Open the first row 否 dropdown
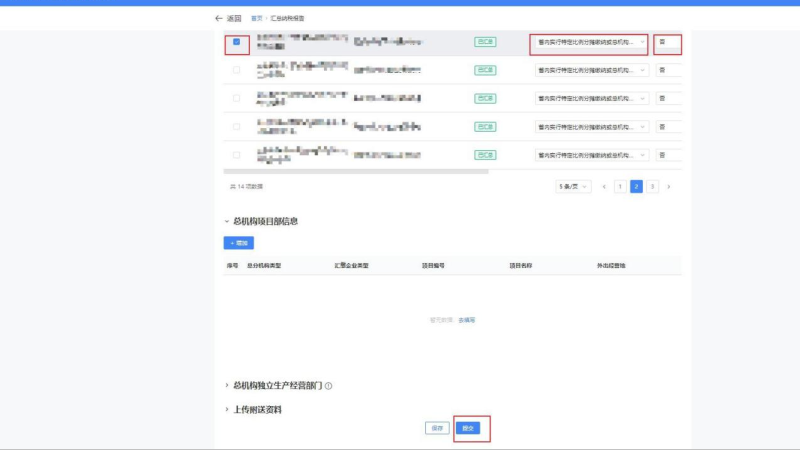Image resolution: width=800 pixels, height=450 pixels. [667, 42]
